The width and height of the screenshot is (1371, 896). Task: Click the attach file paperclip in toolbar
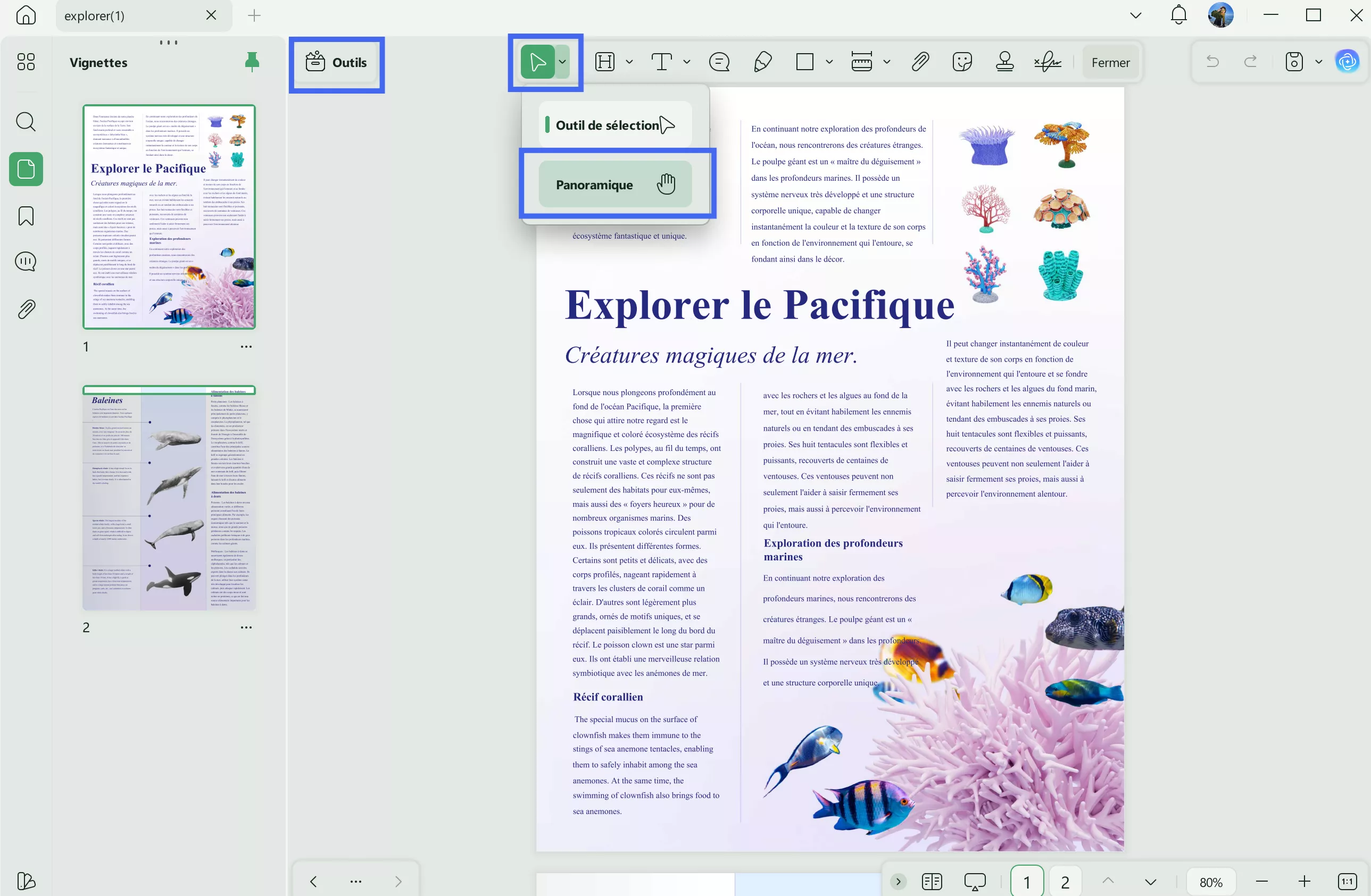(x=920, y=62)
